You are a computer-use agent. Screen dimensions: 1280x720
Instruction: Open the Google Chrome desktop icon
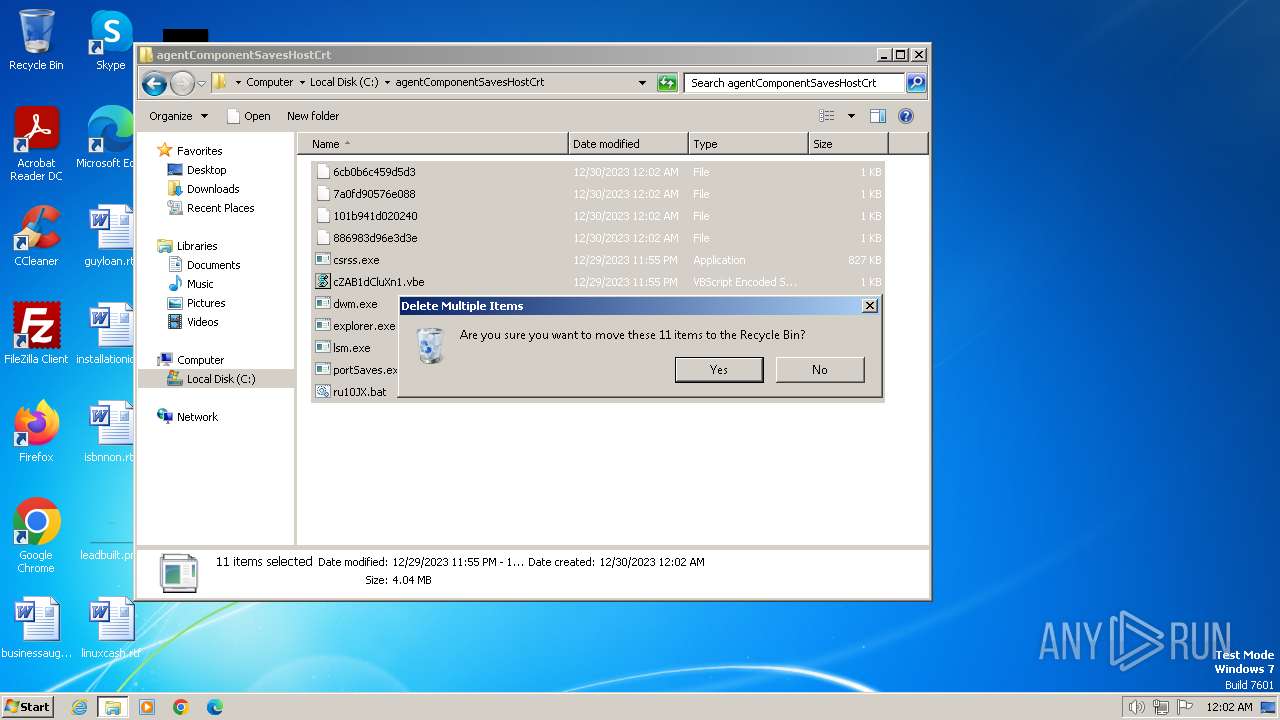click(36, 535)
